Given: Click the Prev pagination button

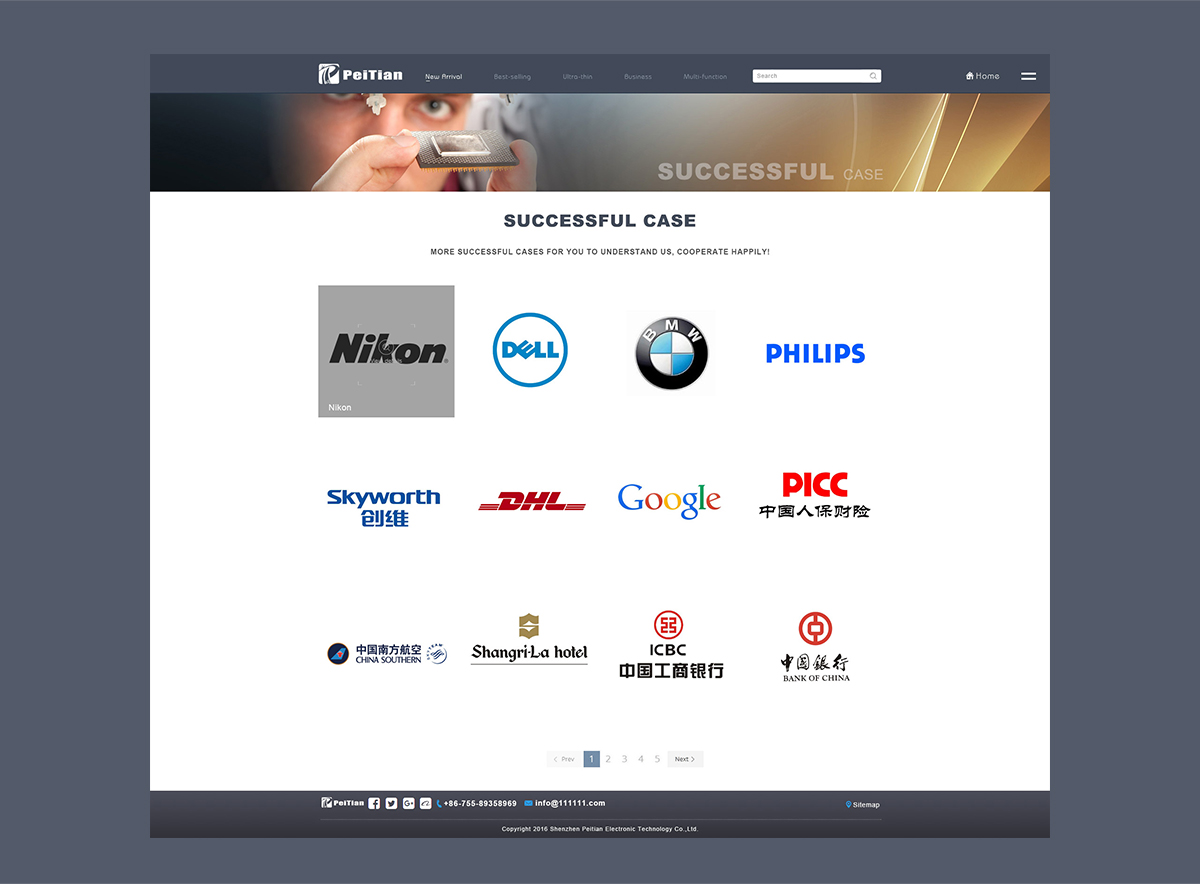Looking at the screenshot, I should point(564,759).
